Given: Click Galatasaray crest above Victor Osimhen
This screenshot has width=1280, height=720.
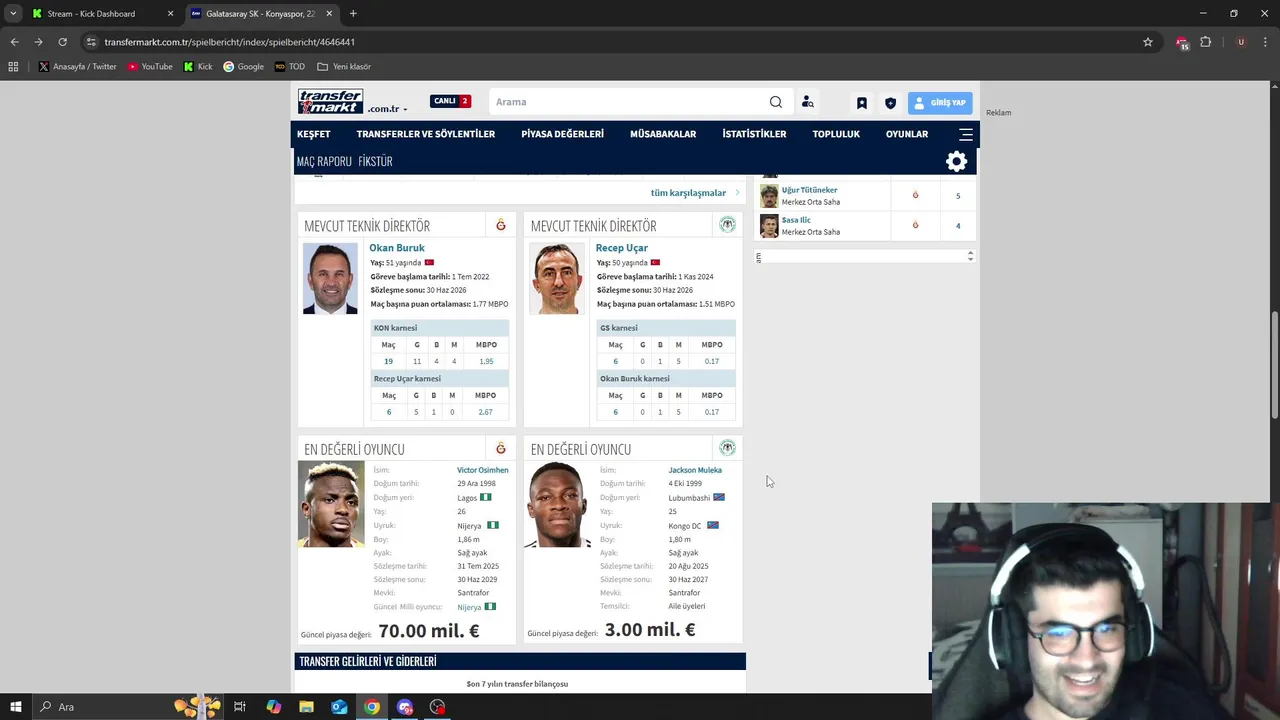Looking at the screenshot, I should (501, 448).
